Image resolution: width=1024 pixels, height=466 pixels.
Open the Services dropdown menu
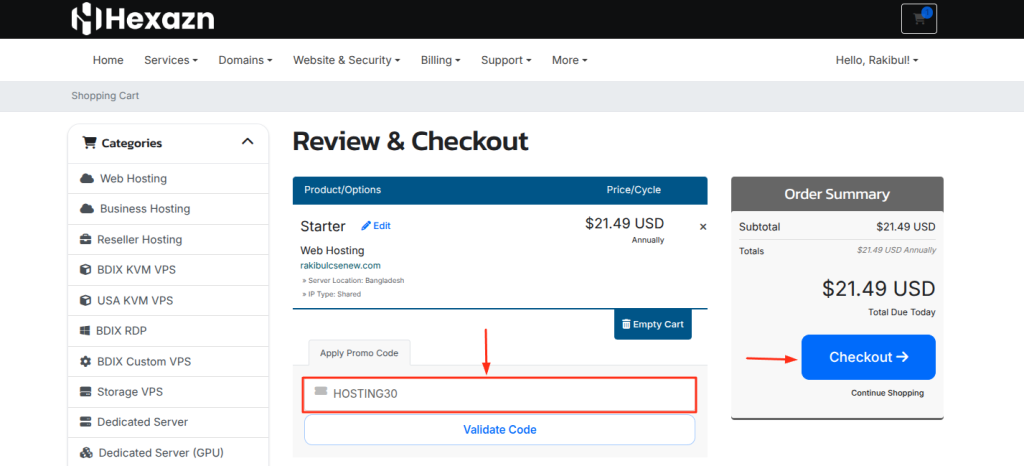(x=171, y=60)
